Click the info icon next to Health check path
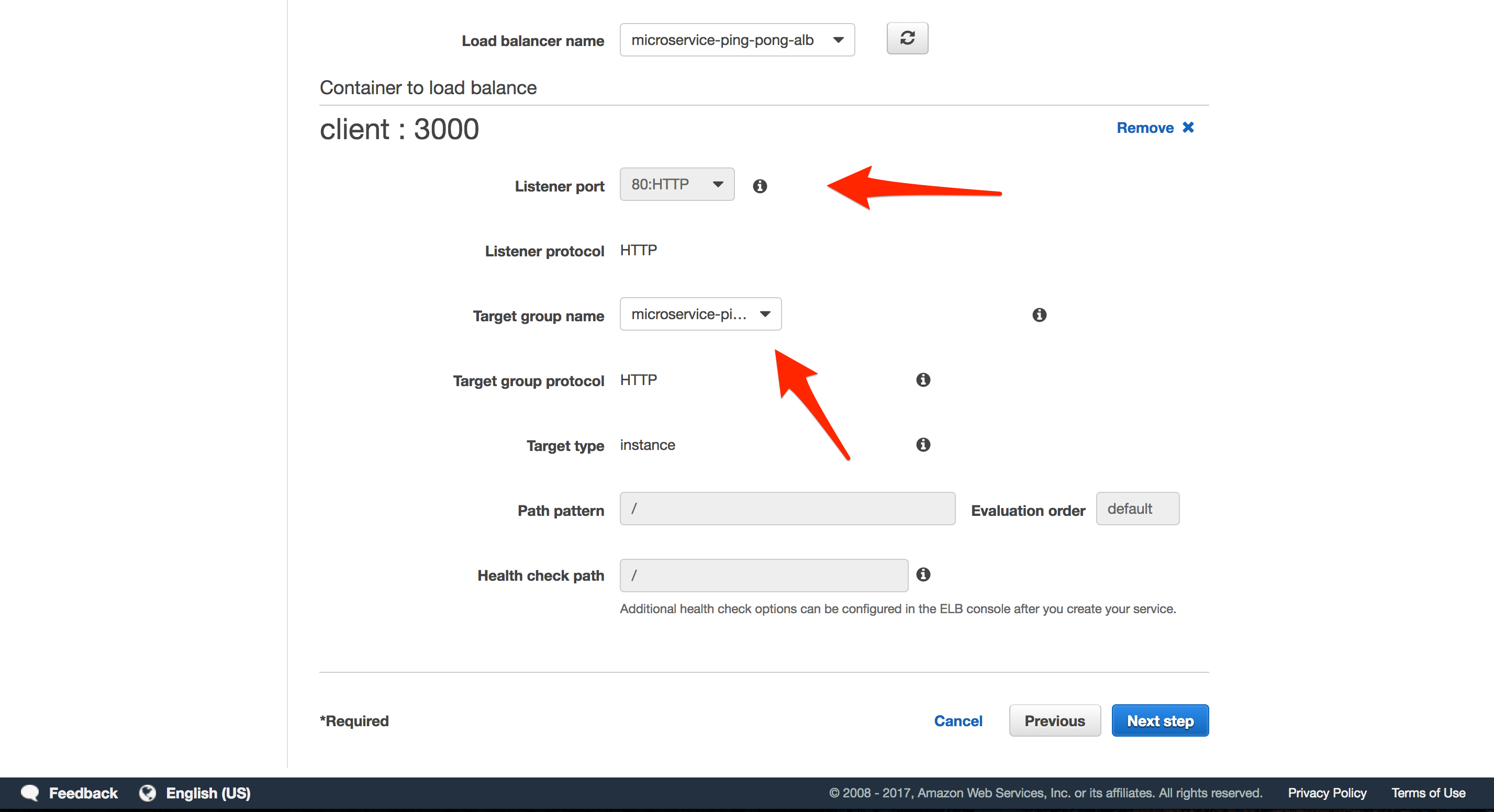Viewport: 1494px width, 812px height. tap(923, 575)
